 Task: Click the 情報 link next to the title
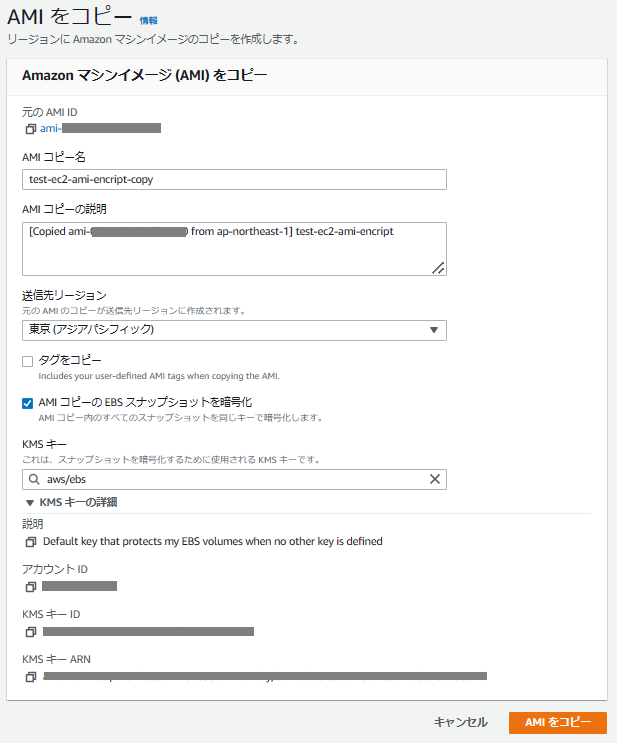148,20
